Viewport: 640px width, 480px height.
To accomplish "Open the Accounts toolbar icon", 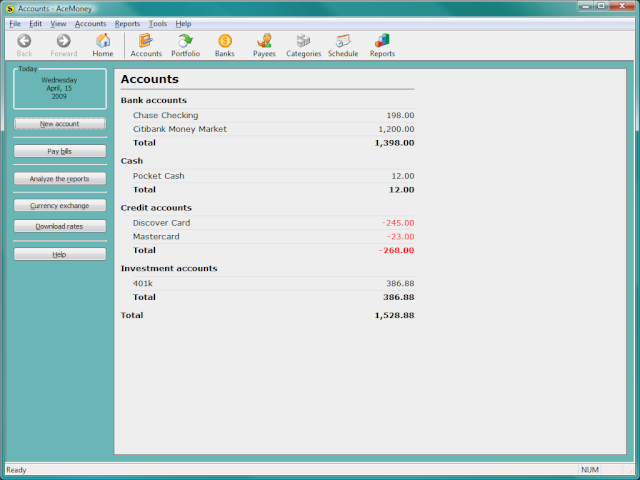I will coord(146,41).
